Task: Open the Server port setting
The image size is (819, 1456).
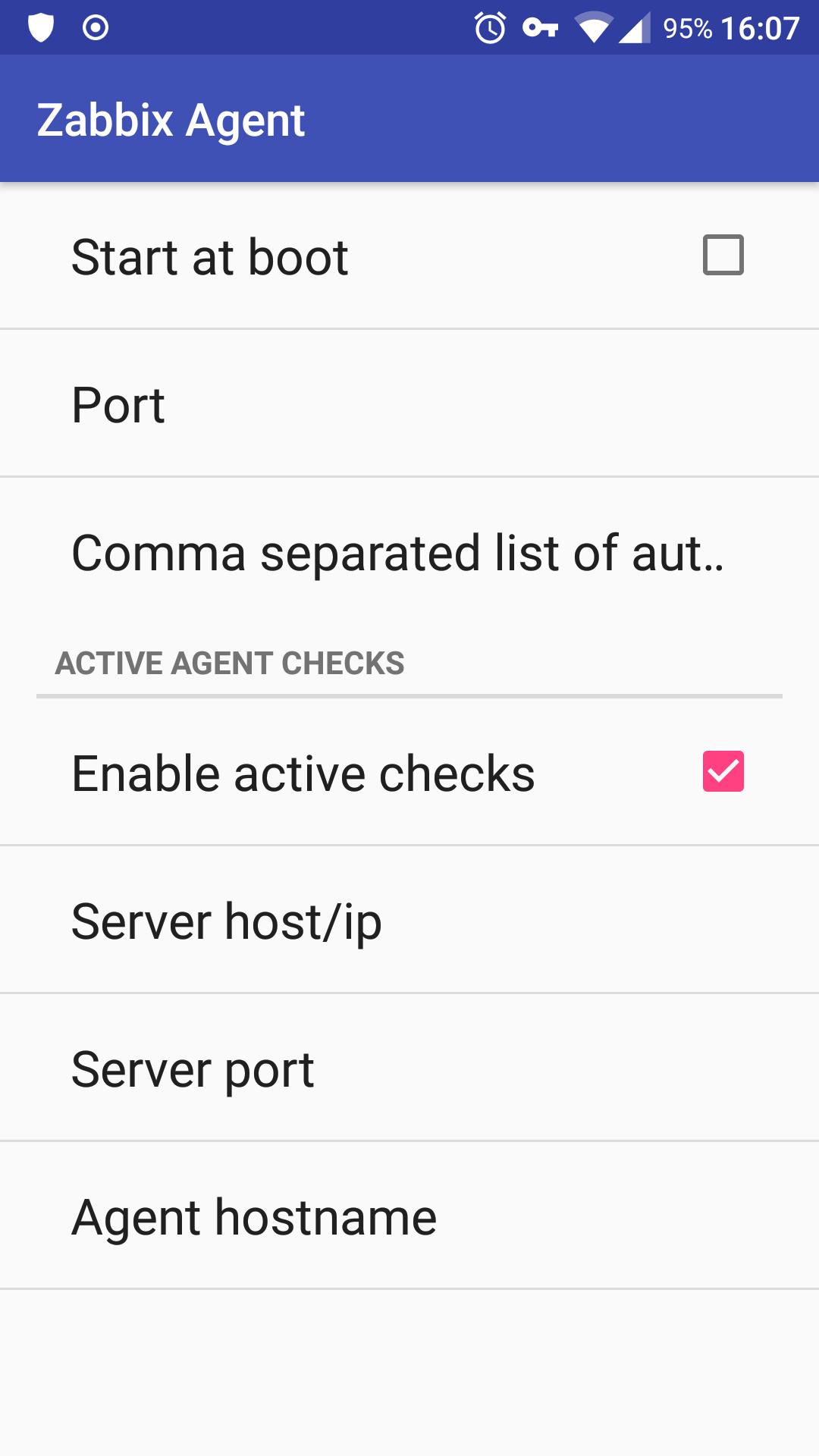Action: click(409, 1068)
